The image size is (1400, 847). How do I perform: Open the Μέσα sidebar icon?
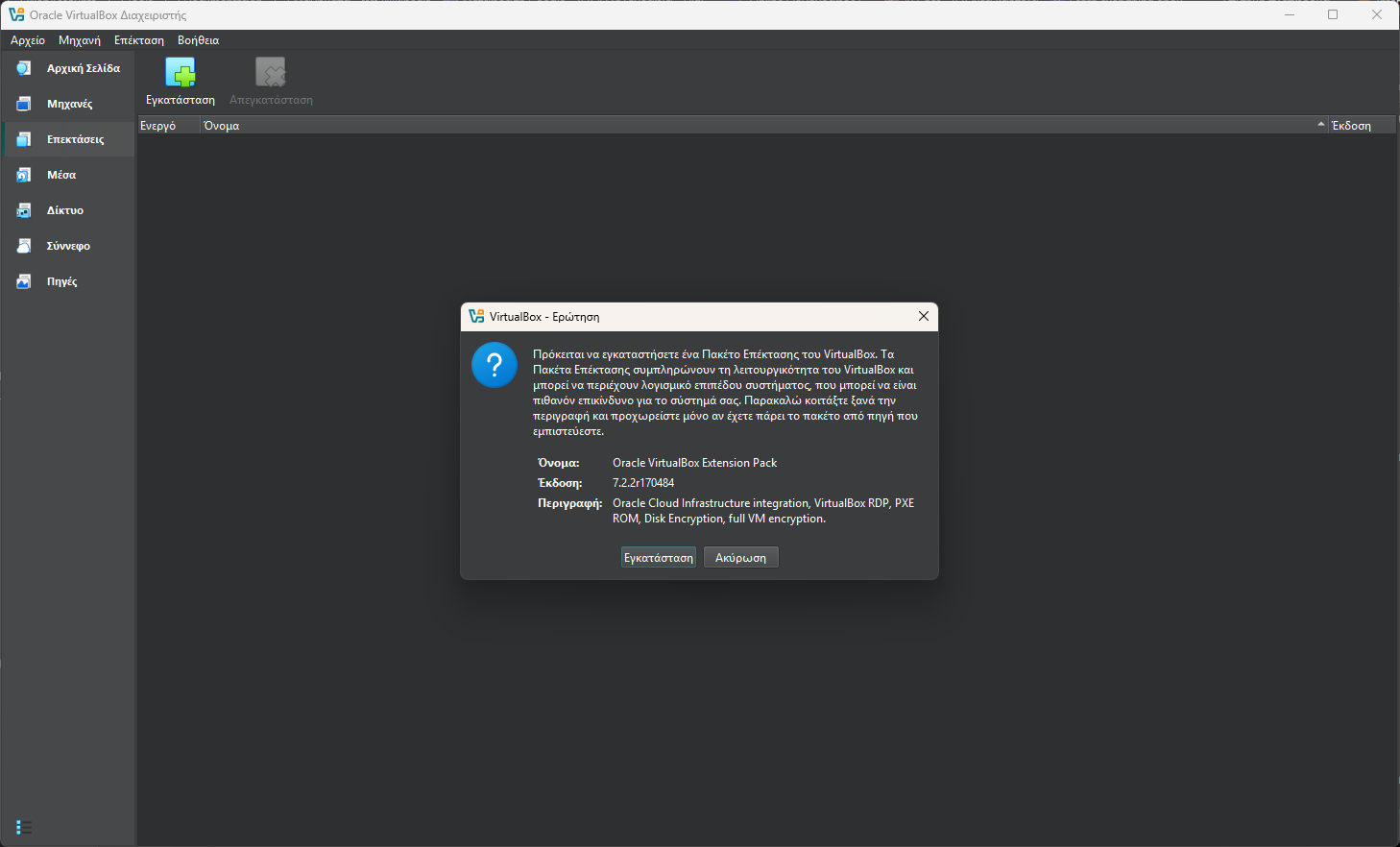pos(24,175)
